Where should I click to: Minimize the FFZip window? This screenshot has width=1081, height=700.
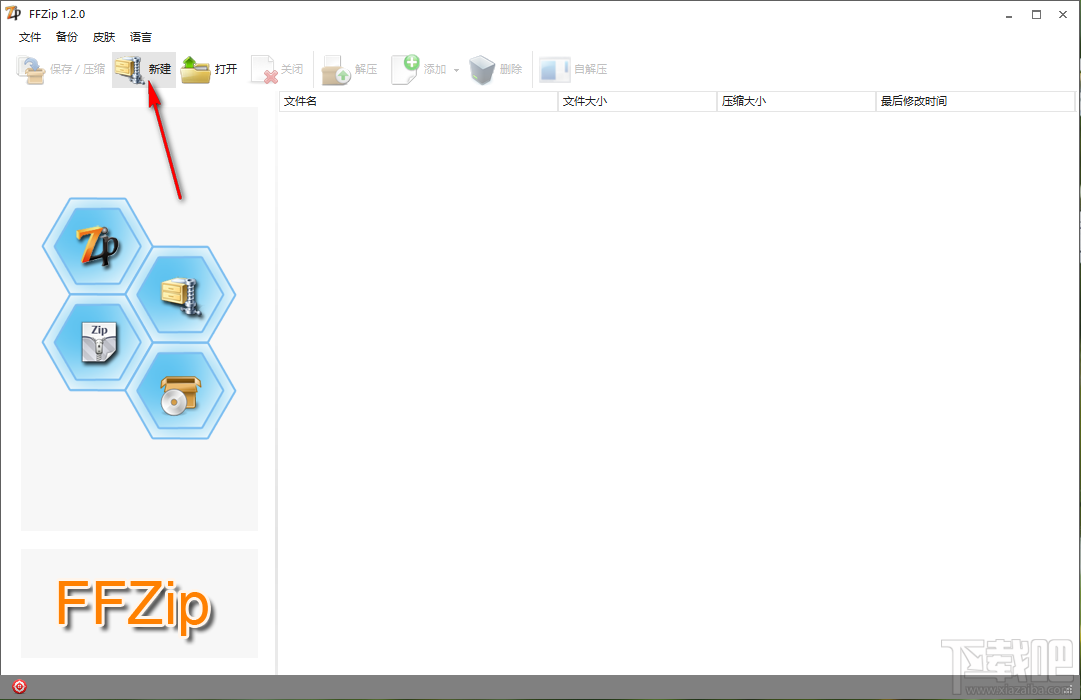[x=1009, y=14]
